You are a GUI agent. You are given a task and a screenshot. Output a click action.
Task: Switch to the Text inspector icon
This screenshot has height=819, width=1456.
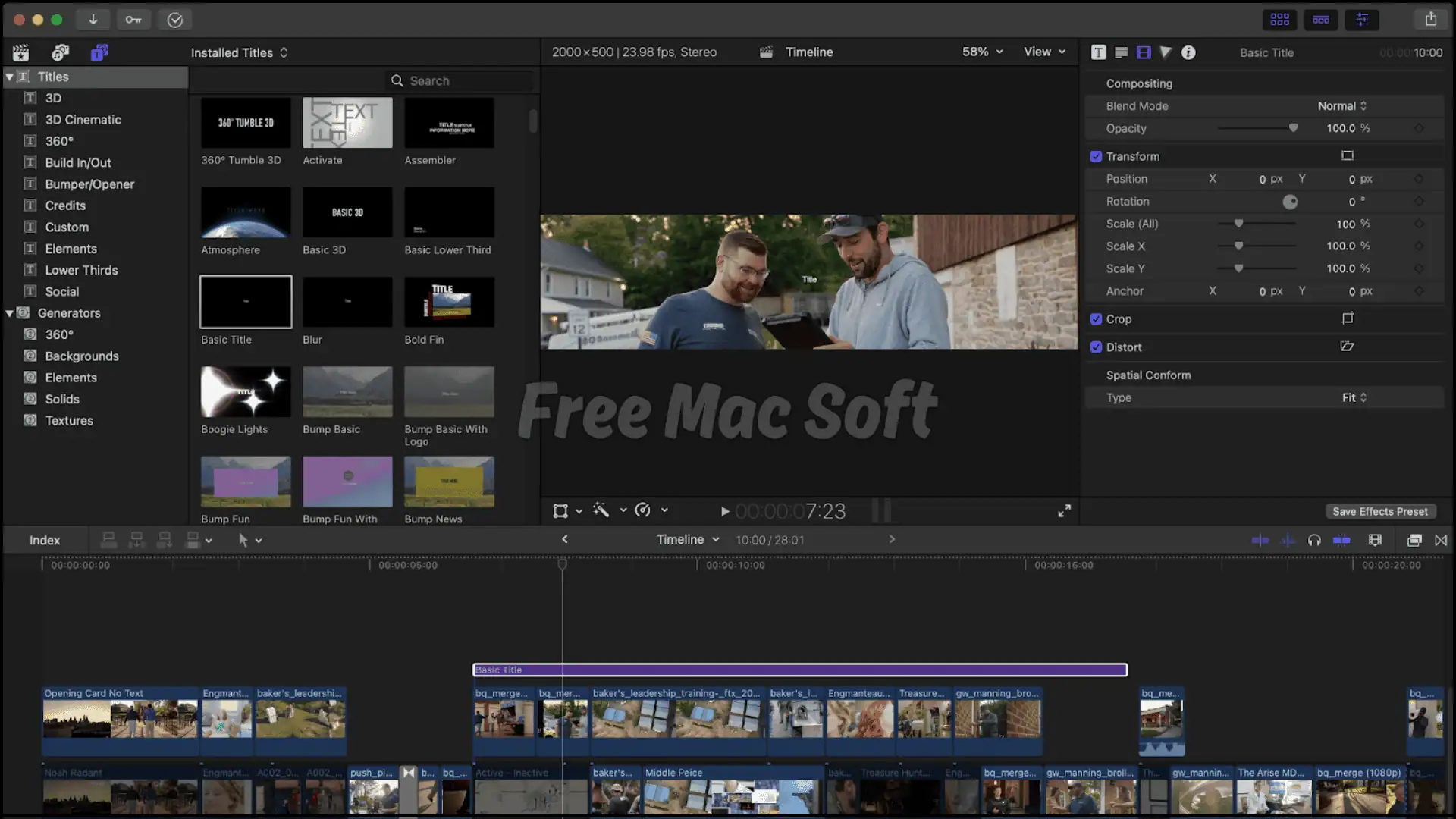point(1098,52)
